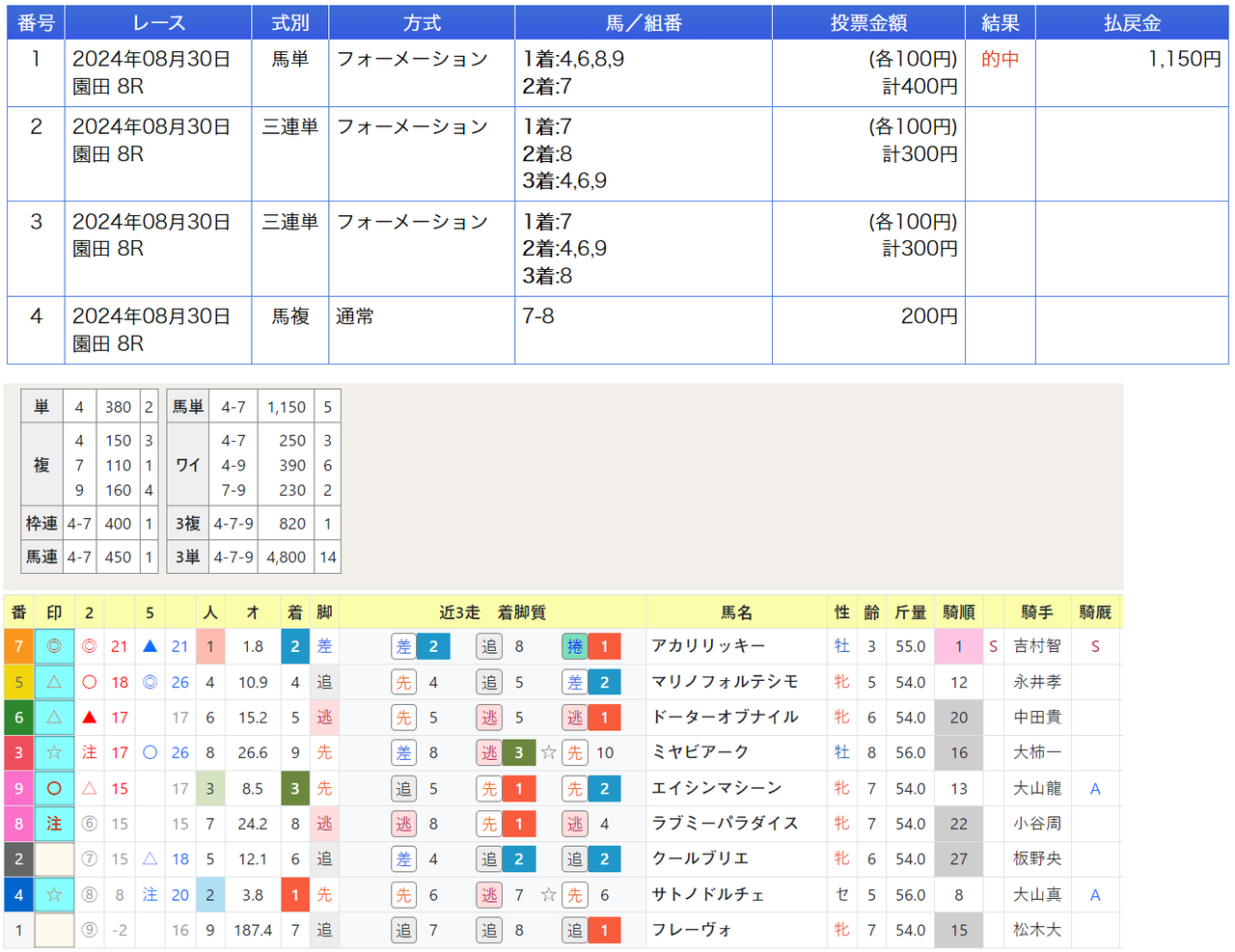Click the 200円 stake amount
This screenshot has height=952, width=1235.
click(929, 316)
